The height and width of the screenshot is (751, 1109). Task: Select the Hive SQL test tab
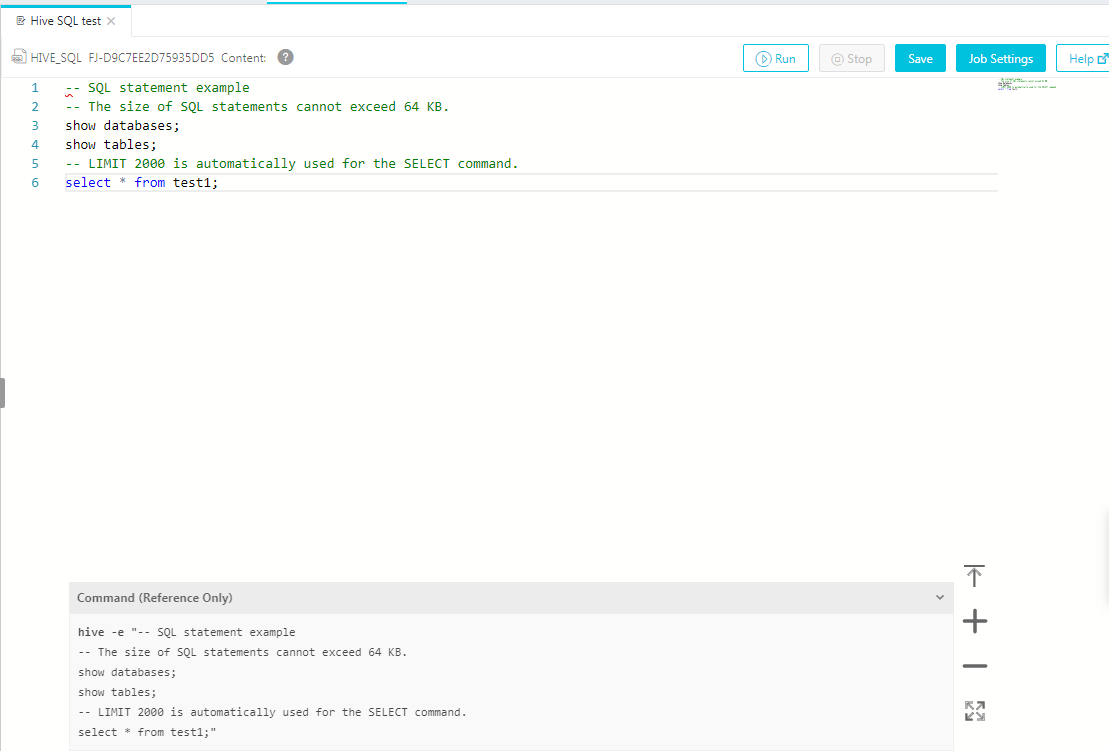click(66, 21)
